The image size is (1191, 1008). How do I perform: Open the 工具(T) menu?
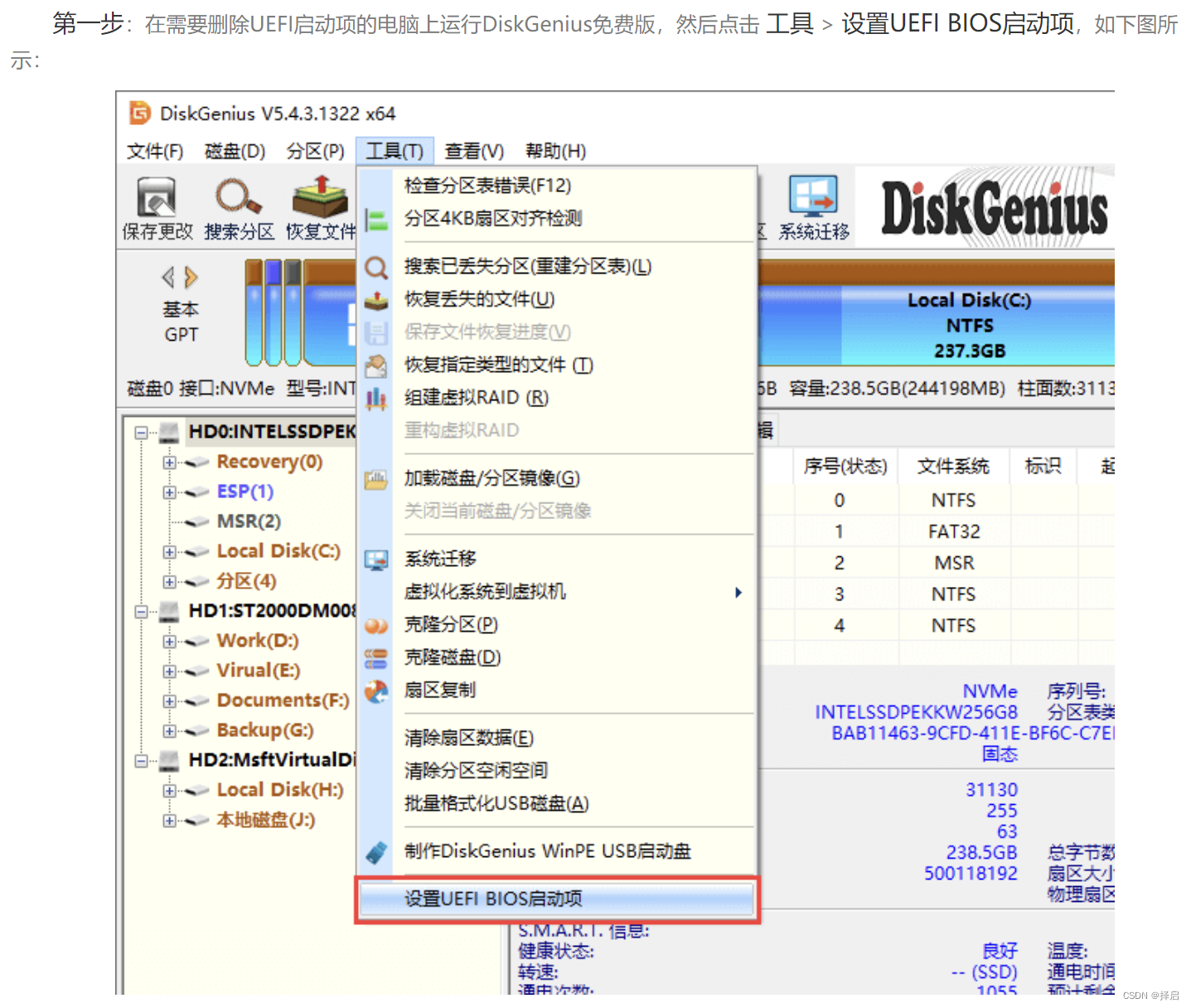(395, 151)
